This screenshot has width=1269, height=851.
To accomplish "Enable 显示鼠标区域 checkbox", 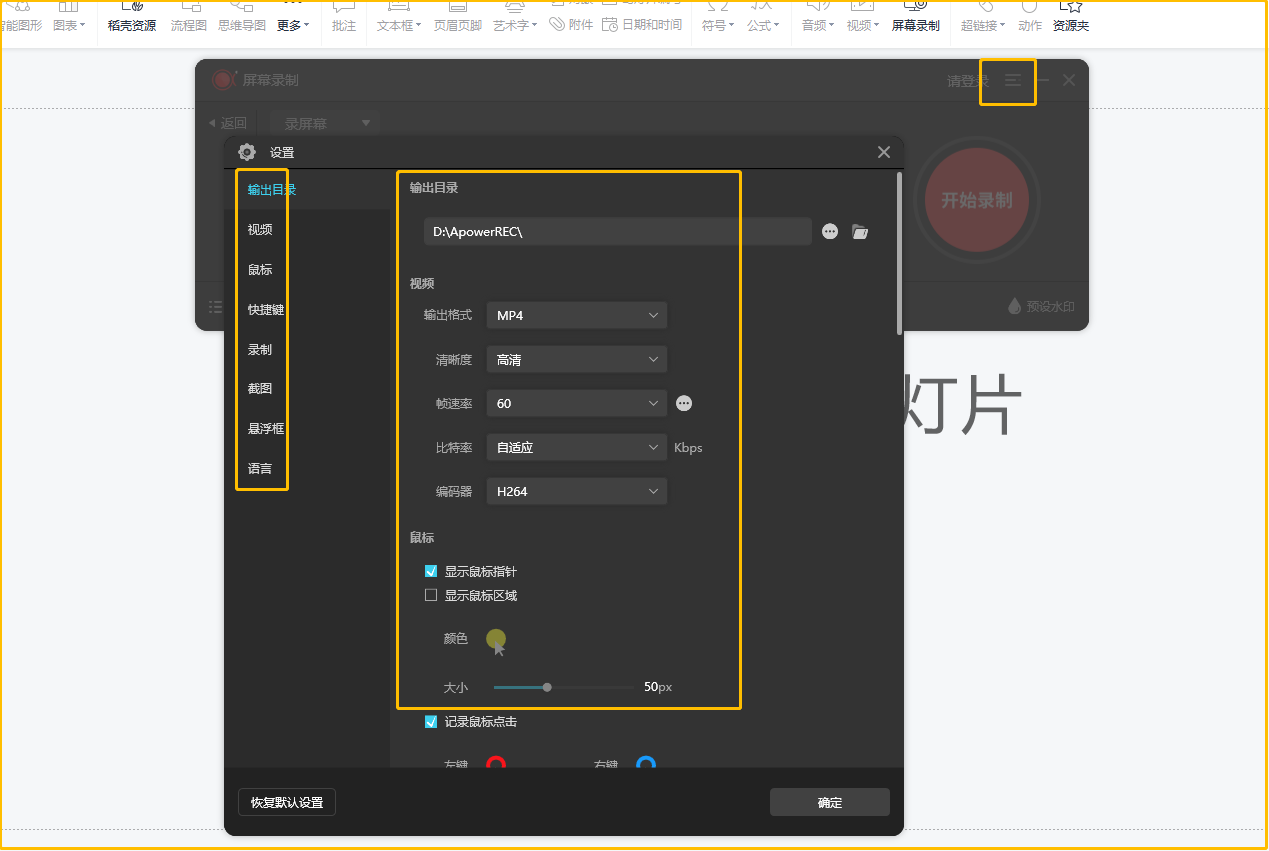I will (x=431, y=596).
